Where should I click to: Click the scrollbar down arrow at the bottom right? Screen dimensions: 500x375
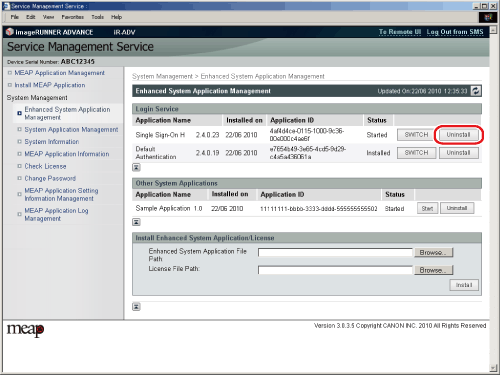pyautogui.click(x=493, y=368)
